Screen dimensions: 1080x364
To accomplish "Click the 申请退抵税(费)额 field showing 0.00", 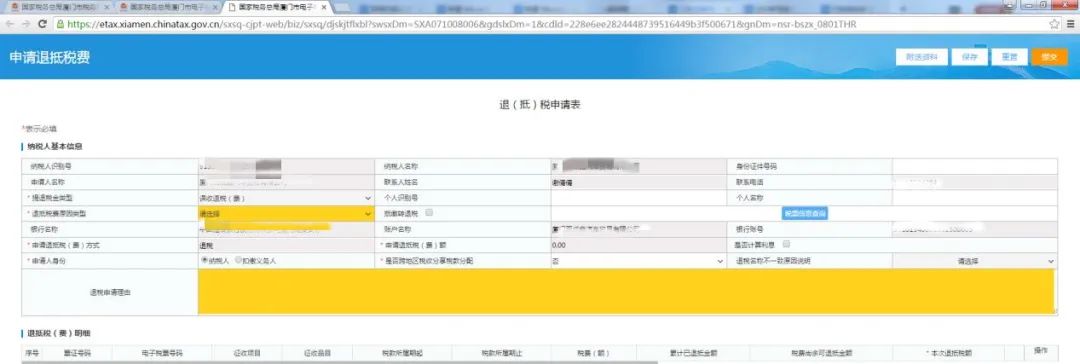I will tap(638, 245).
